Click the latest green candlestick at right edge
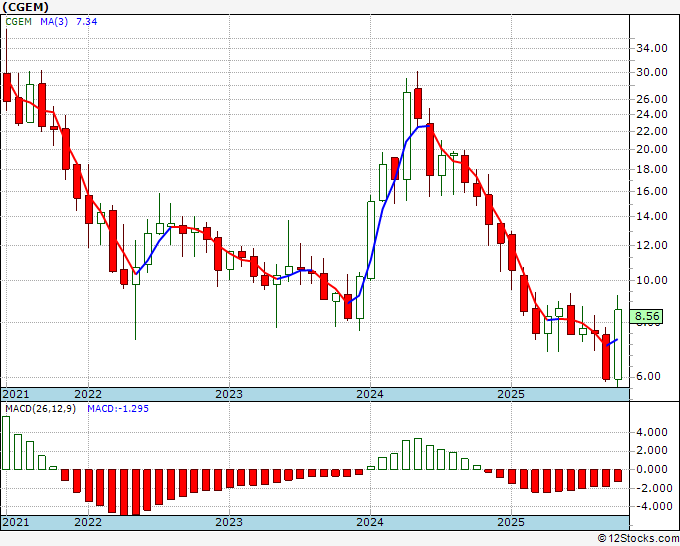Viewport: 680px width, 546px height. pos(618,344)
